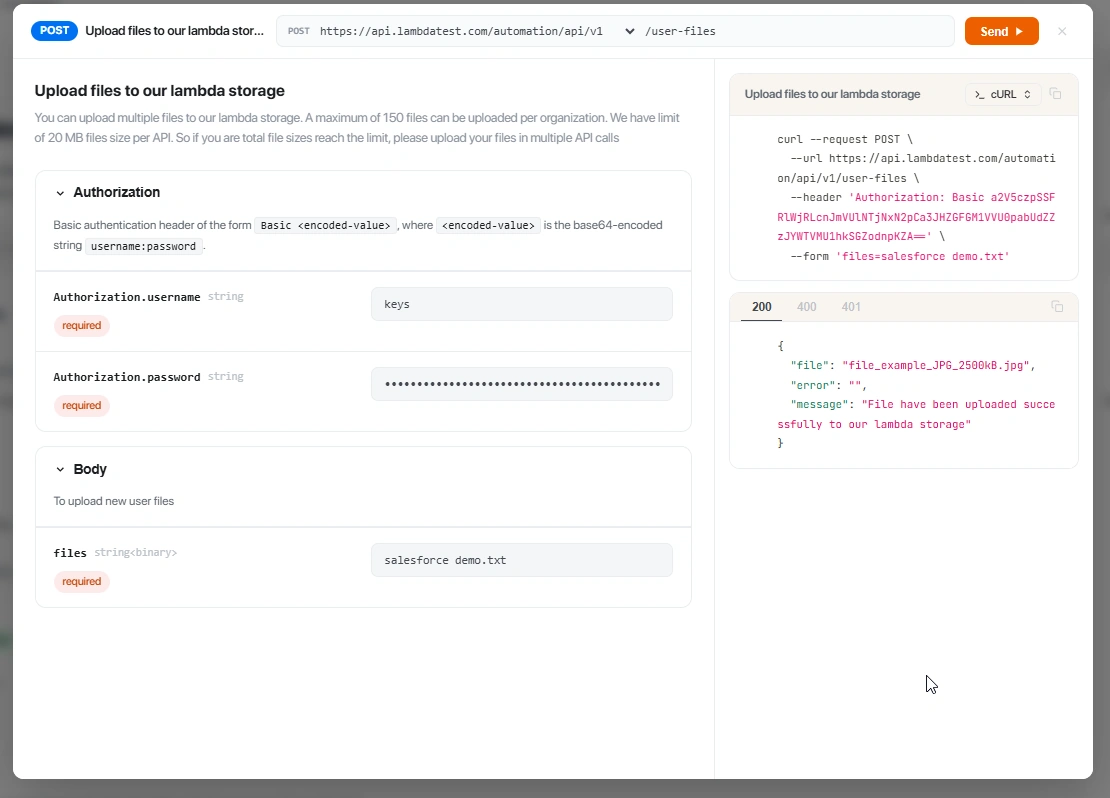The height and width of the screenshot is (798, 1110).
Task: Switch to the 401 response tab
Action: (x=851, y=307)
